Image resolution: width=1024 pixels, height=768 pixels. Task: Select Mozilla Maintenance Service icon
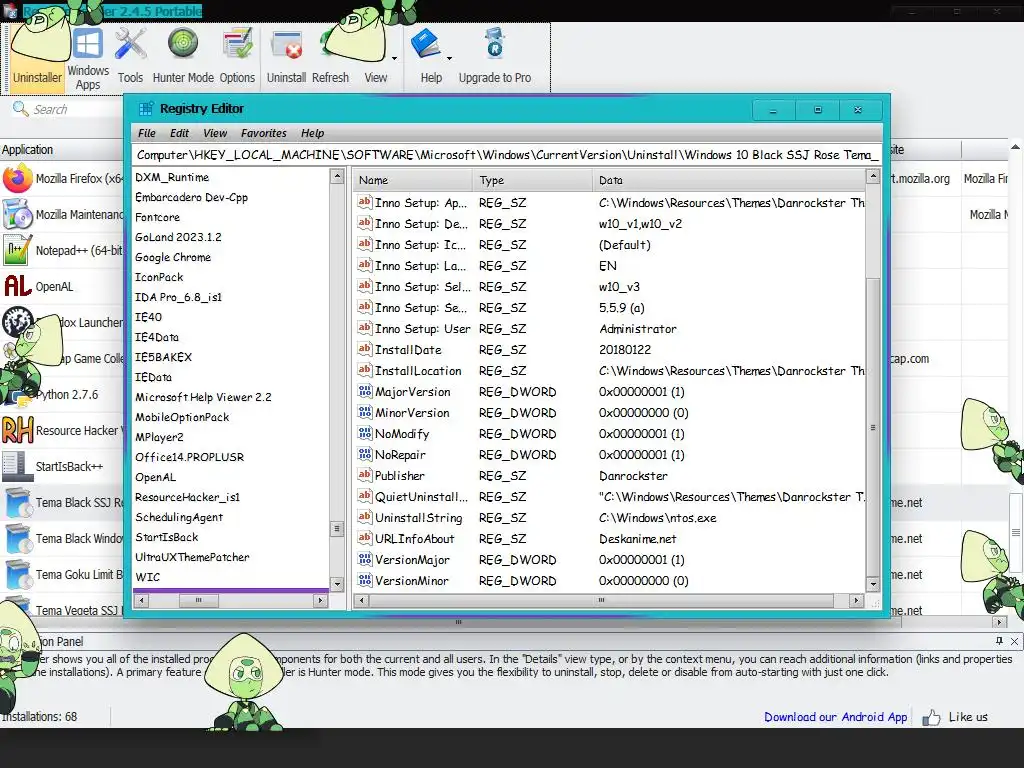click(x=18, y=214)
